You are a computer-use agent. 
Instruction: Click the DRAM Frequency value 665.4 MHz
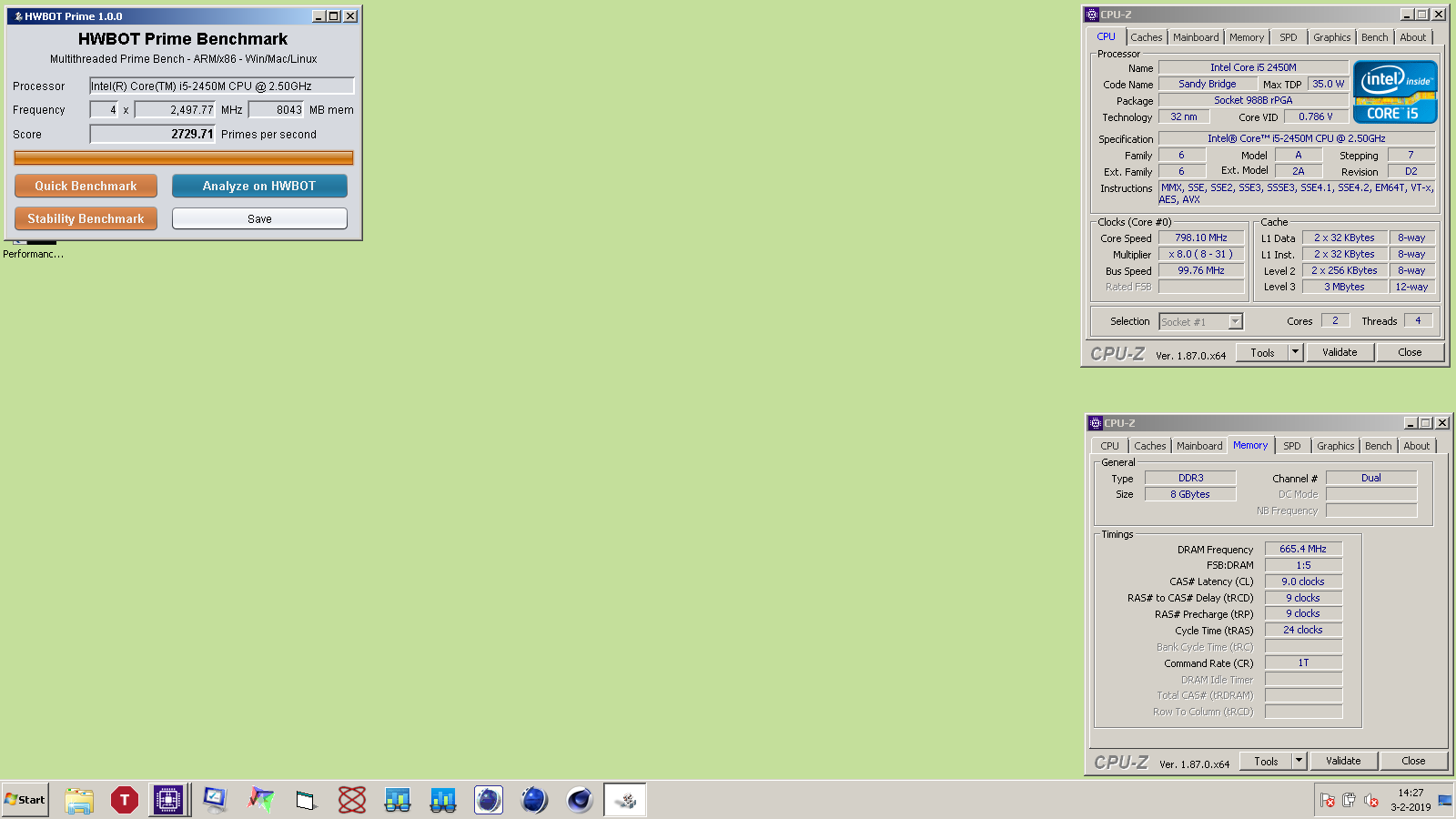(x=1303, y=549)
